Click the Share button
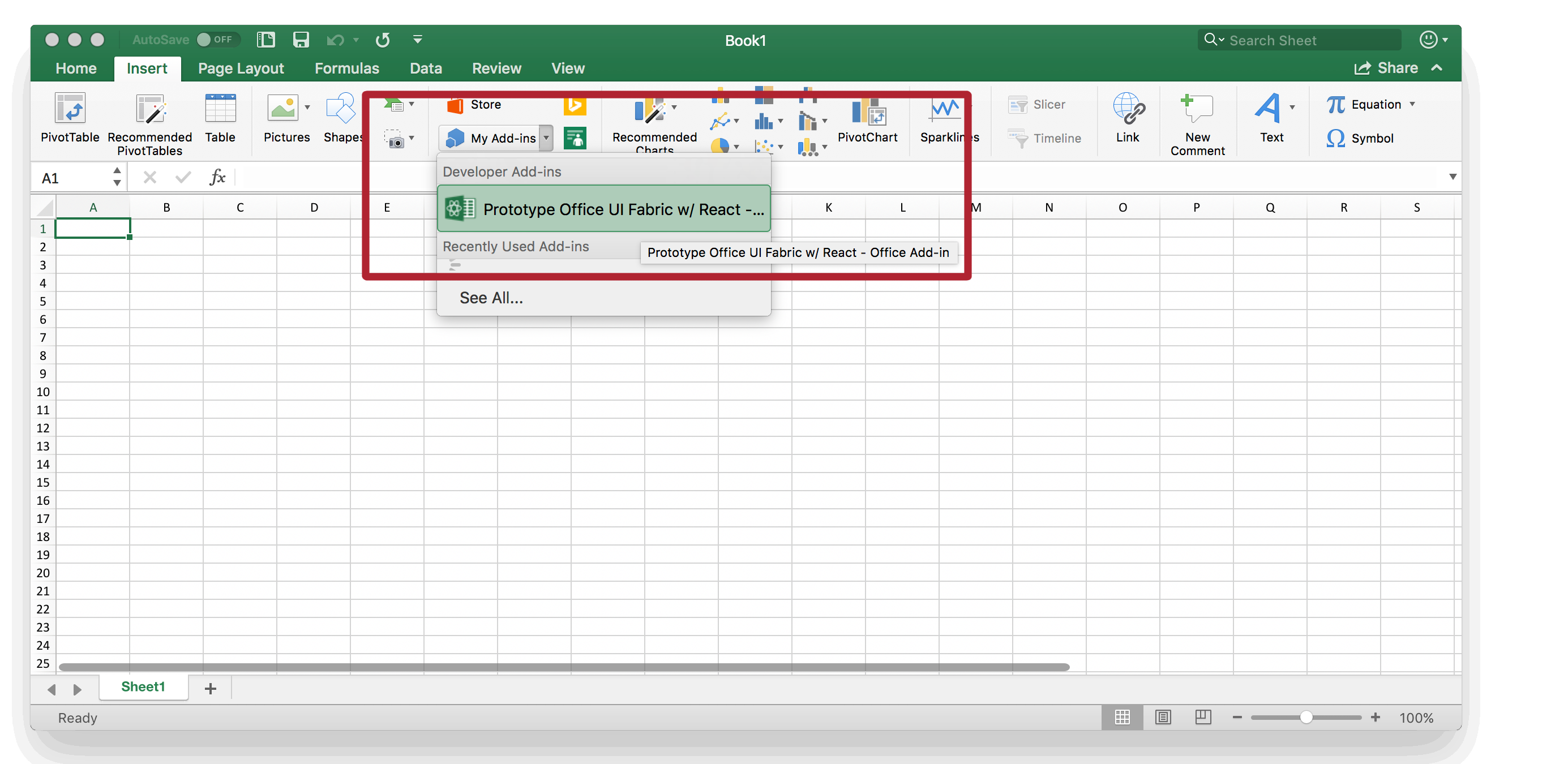1568x764 pixels. click(x=1387, y=68)
